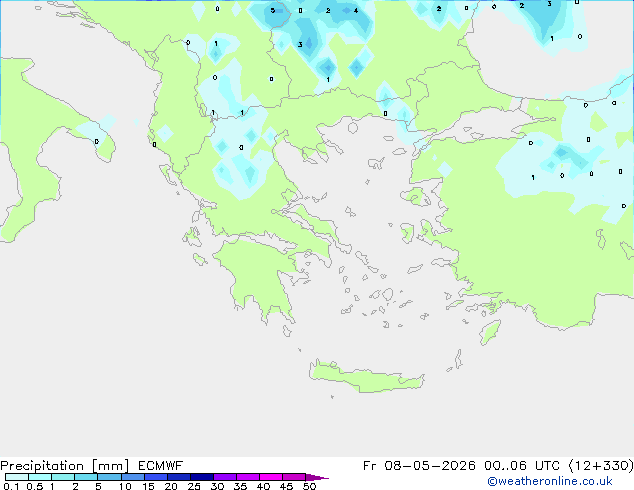Screen dimensions: 634x490
Task: Click legend swatch between 5 and 10
Action: [109, 477]
